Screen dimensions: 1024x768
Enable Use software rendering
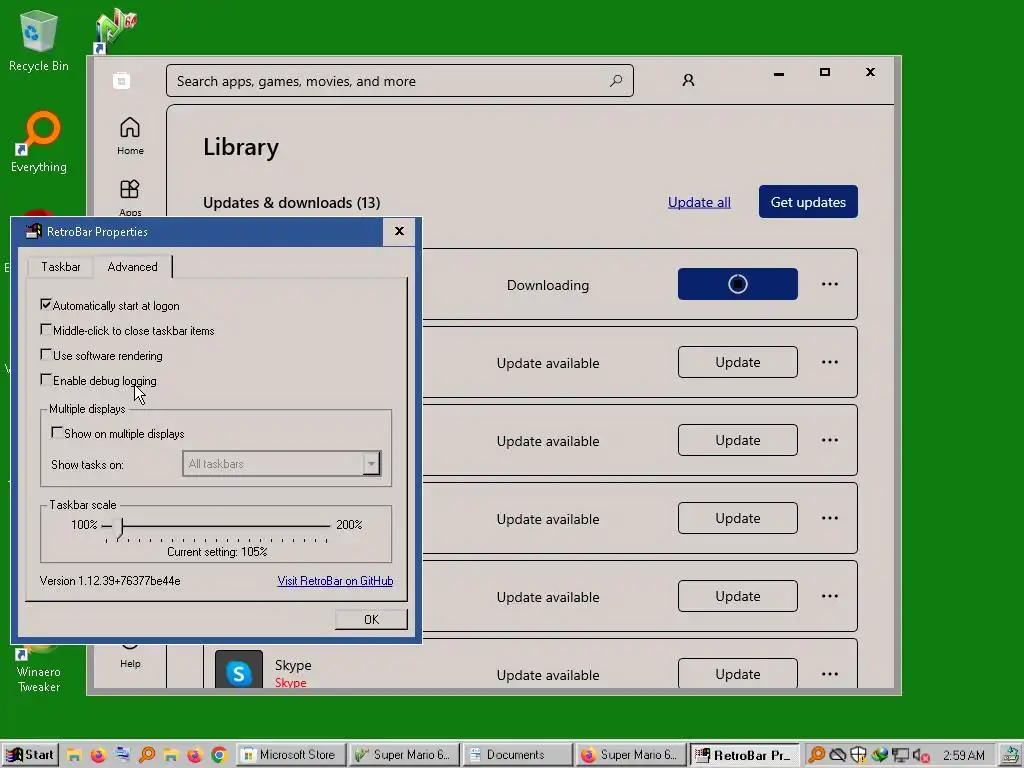click(x=46, y=355)
